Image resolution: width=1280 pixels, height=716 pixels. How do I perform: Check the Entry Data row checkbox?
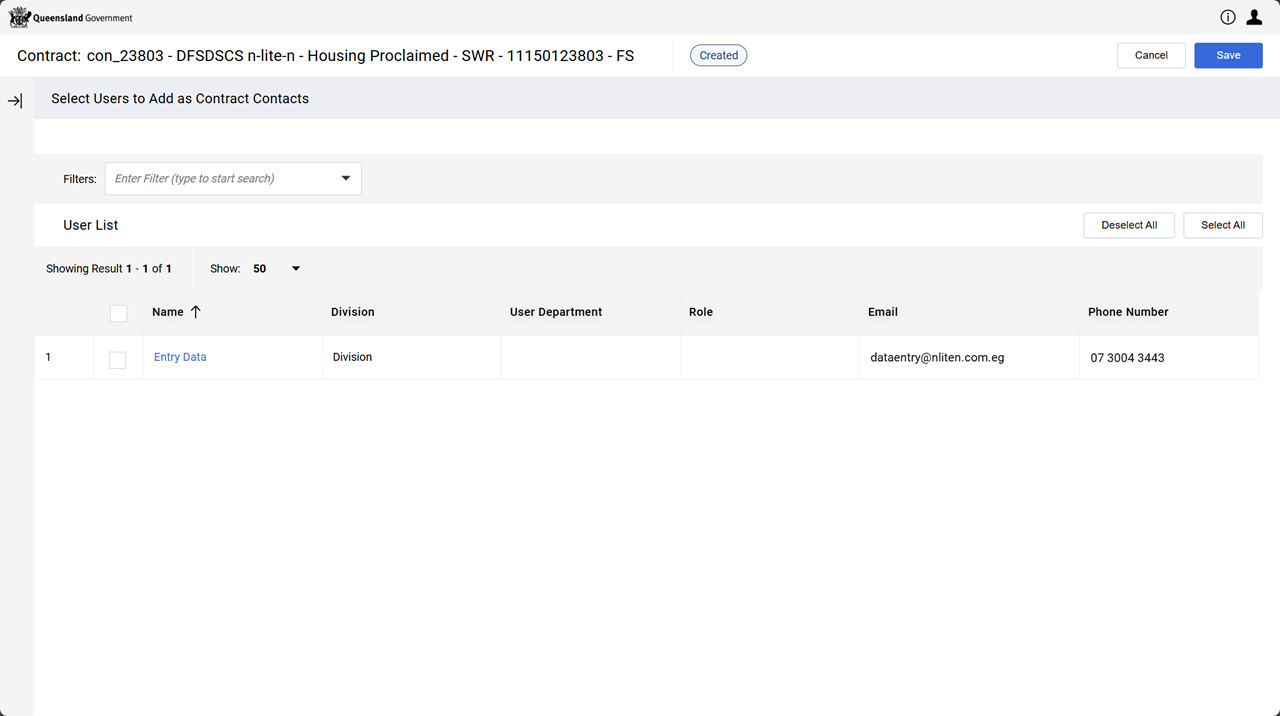point(118,359)
